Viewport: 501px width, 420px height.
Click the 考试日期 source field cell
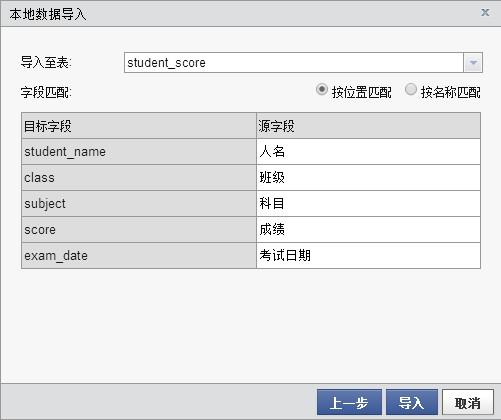[x=368, y=256]
